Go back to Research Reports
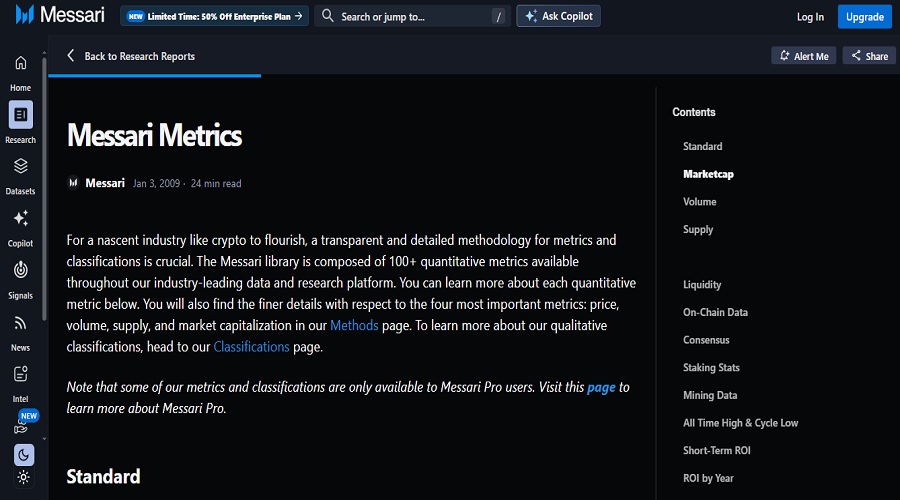The image size is (900, 500). [x=131, y=56]
